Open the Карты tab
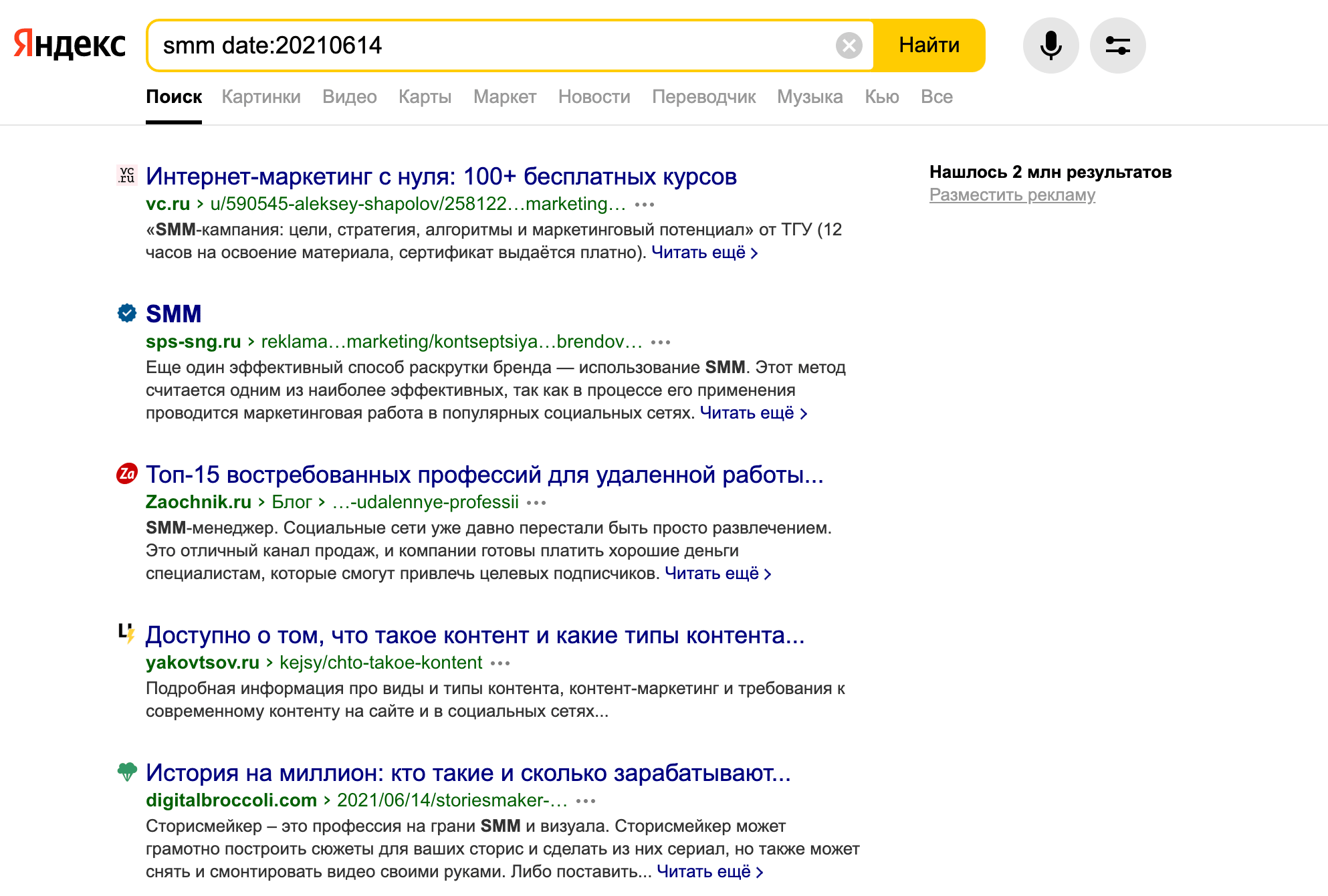1328x896 pixels. pyautogui.click(x=425, y=97)
